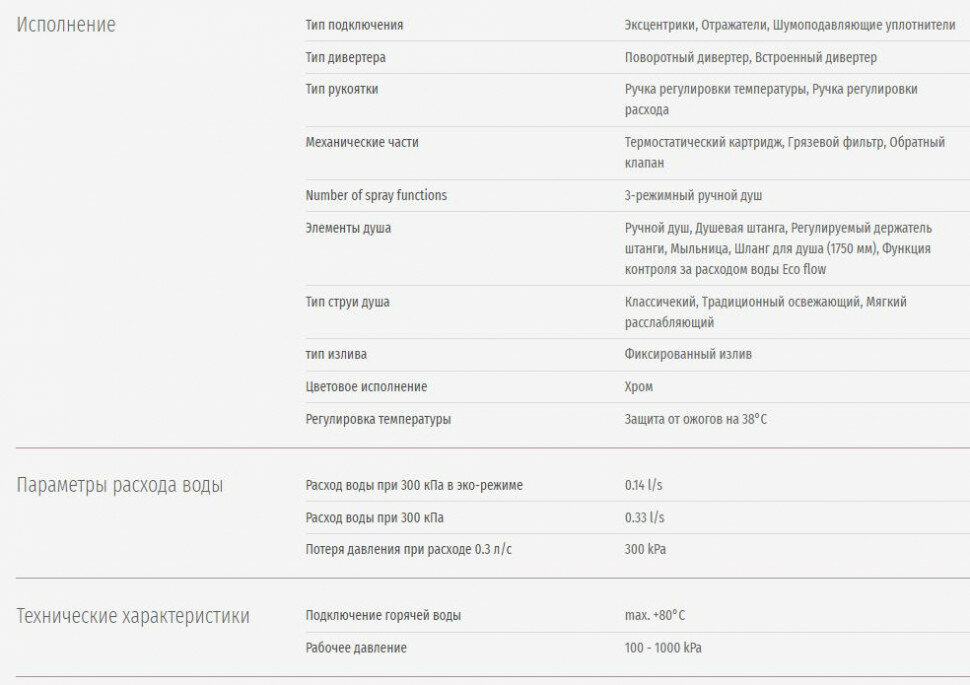Click the "max. +80°C" hot water value
This screenshot has height=685, width=970.
[655, 616]
